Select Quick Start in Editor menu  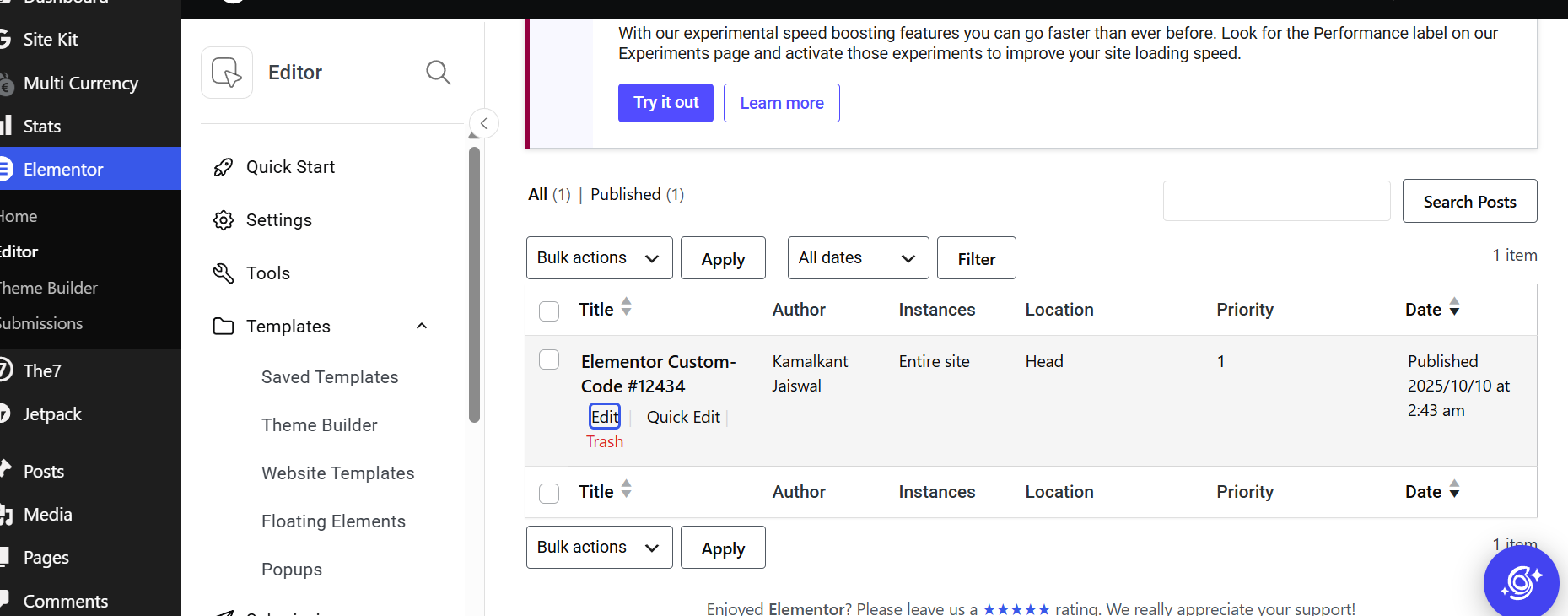tap(290, 167)
